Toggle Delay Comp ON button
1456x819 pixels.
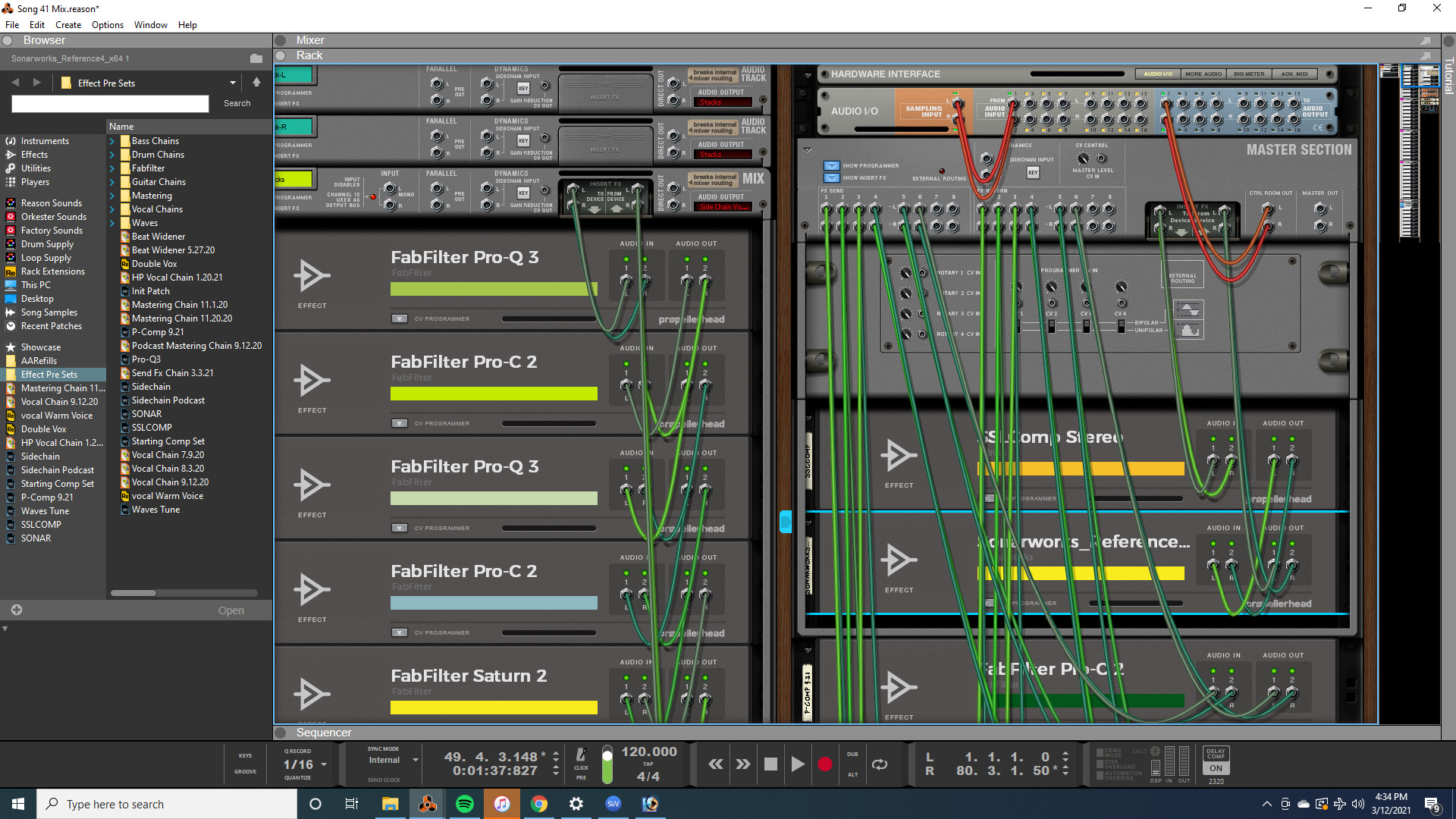1216,768
